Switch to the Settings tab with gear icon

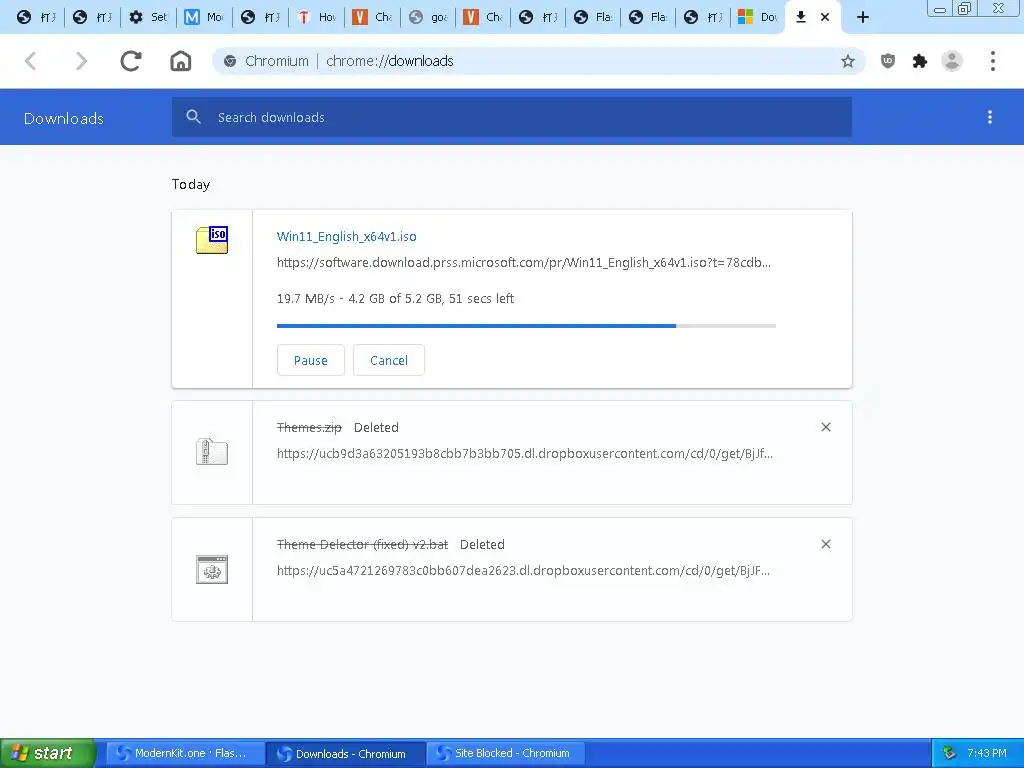148,17
